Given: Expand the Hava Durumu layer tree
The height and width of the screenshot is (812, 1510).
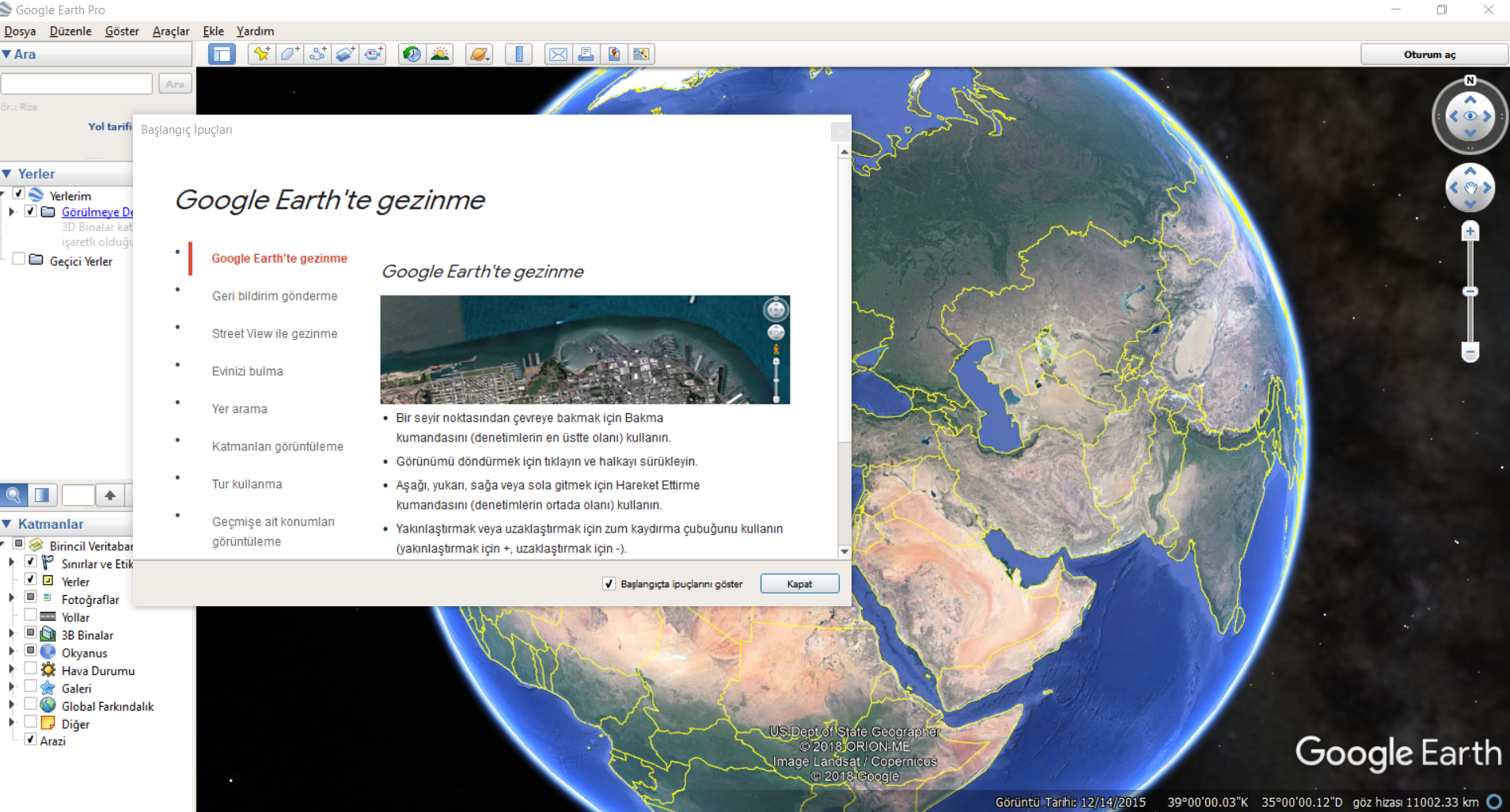Looking at the screenshot, I should click(11, 669).
